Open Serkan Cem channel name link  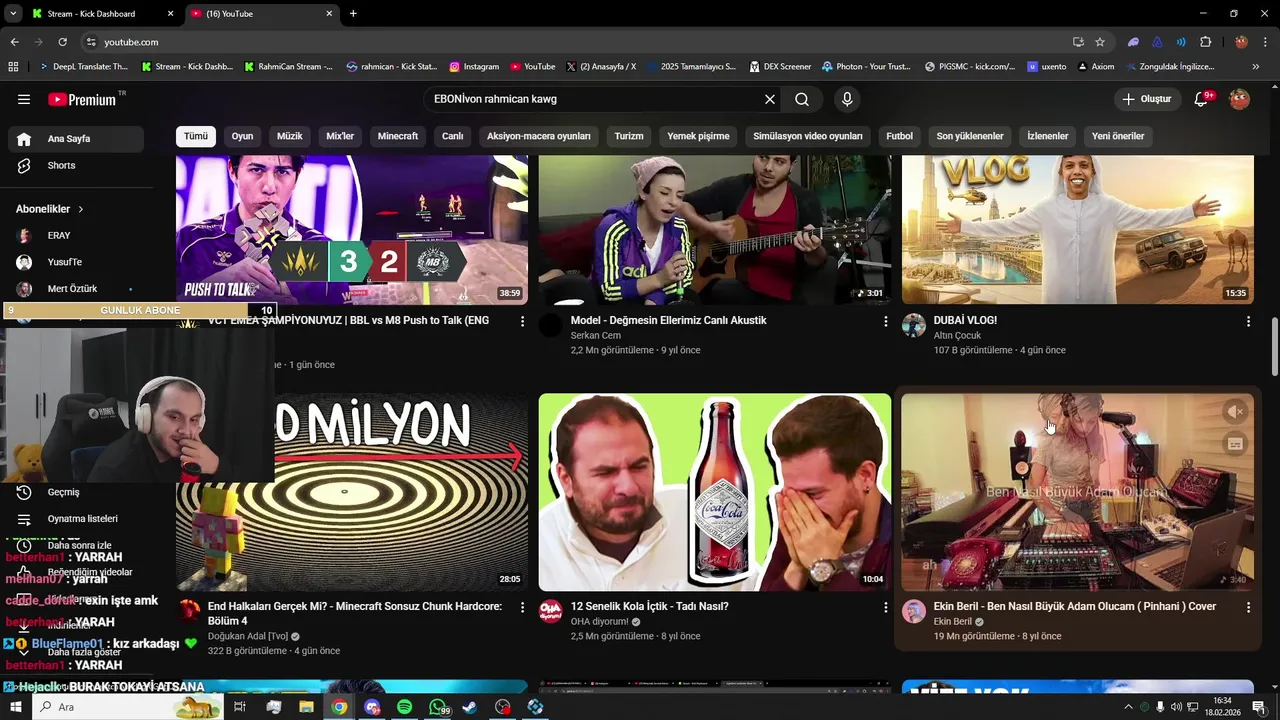coord(596,336)
